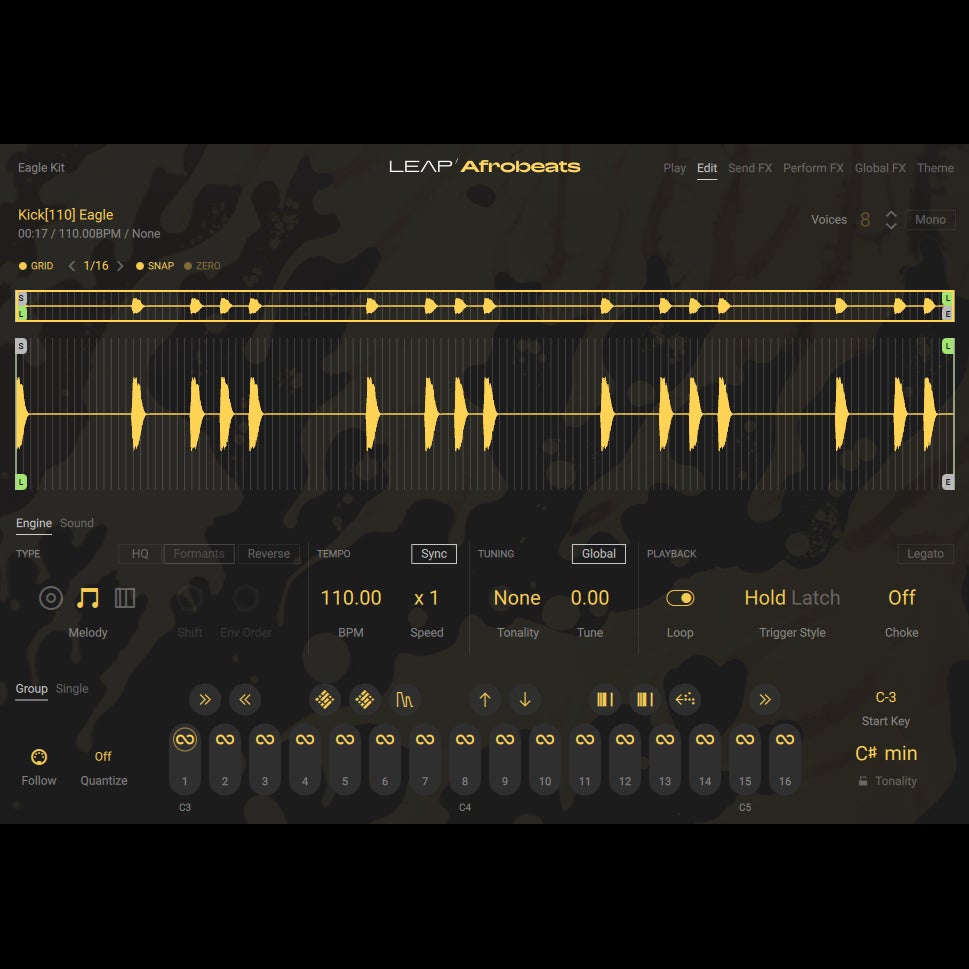Select key pad 1 loop icon
Viewport: 969px width, 969px height.
click(185, 739)
